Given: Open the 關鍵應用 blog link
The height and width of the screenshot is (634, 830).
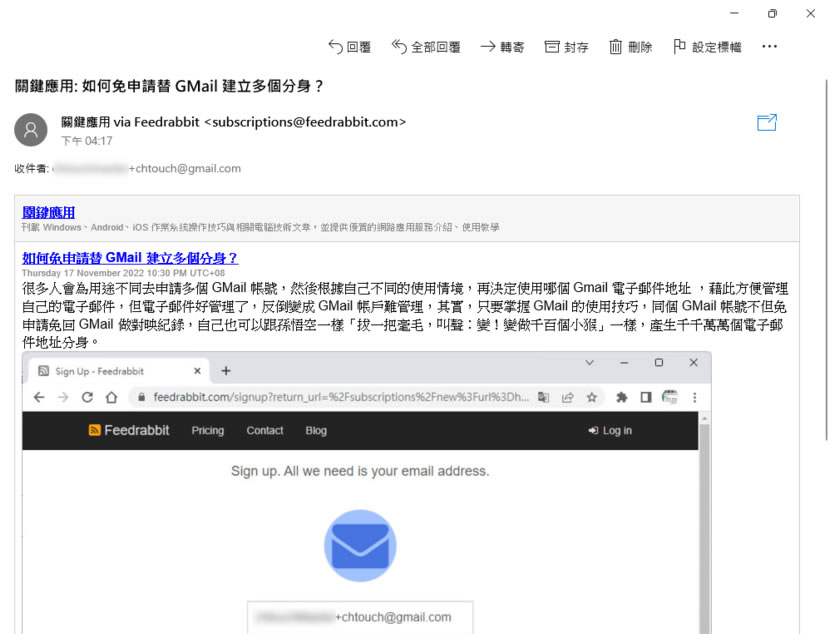Looking at the screenshot, I should pos(48,213).
